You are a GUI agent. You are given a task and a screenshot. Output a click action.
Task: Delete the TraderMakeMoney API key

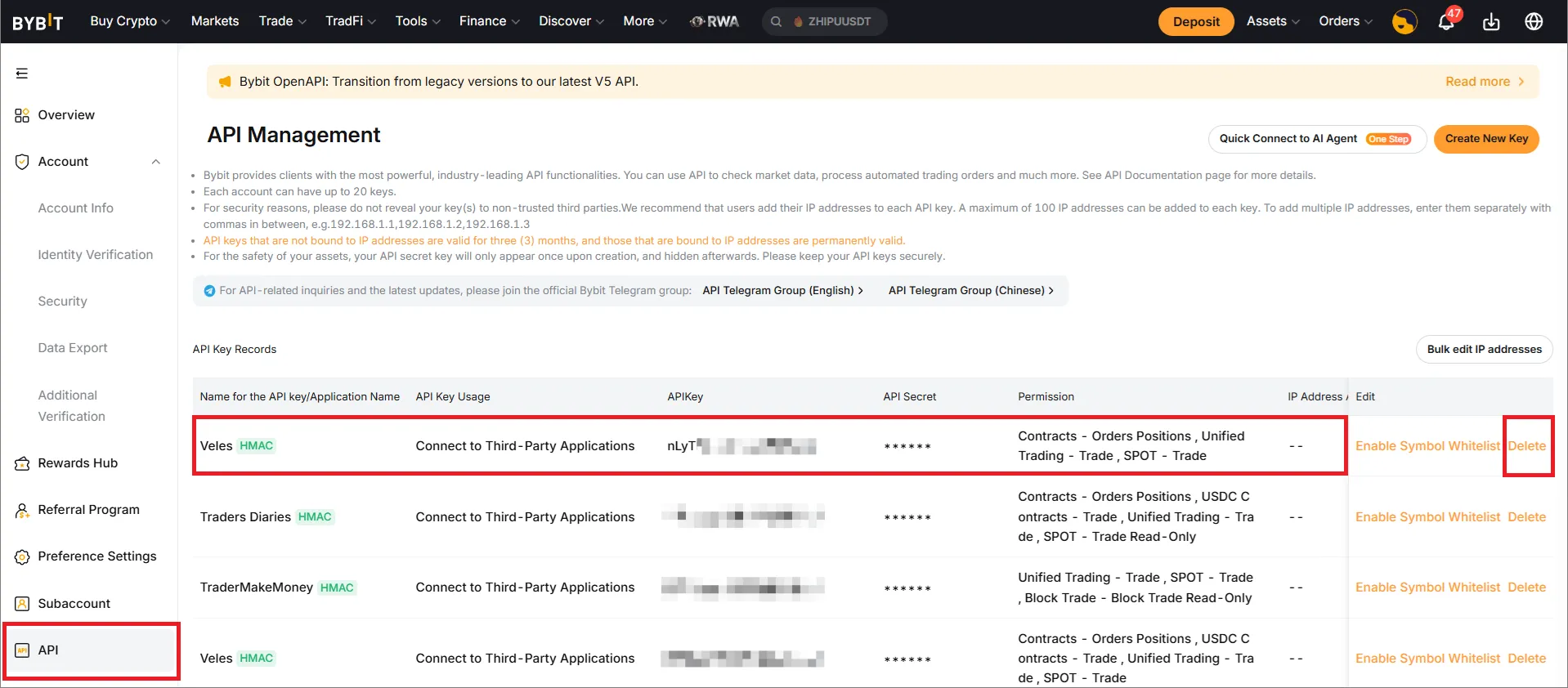tap(1526, 587)
